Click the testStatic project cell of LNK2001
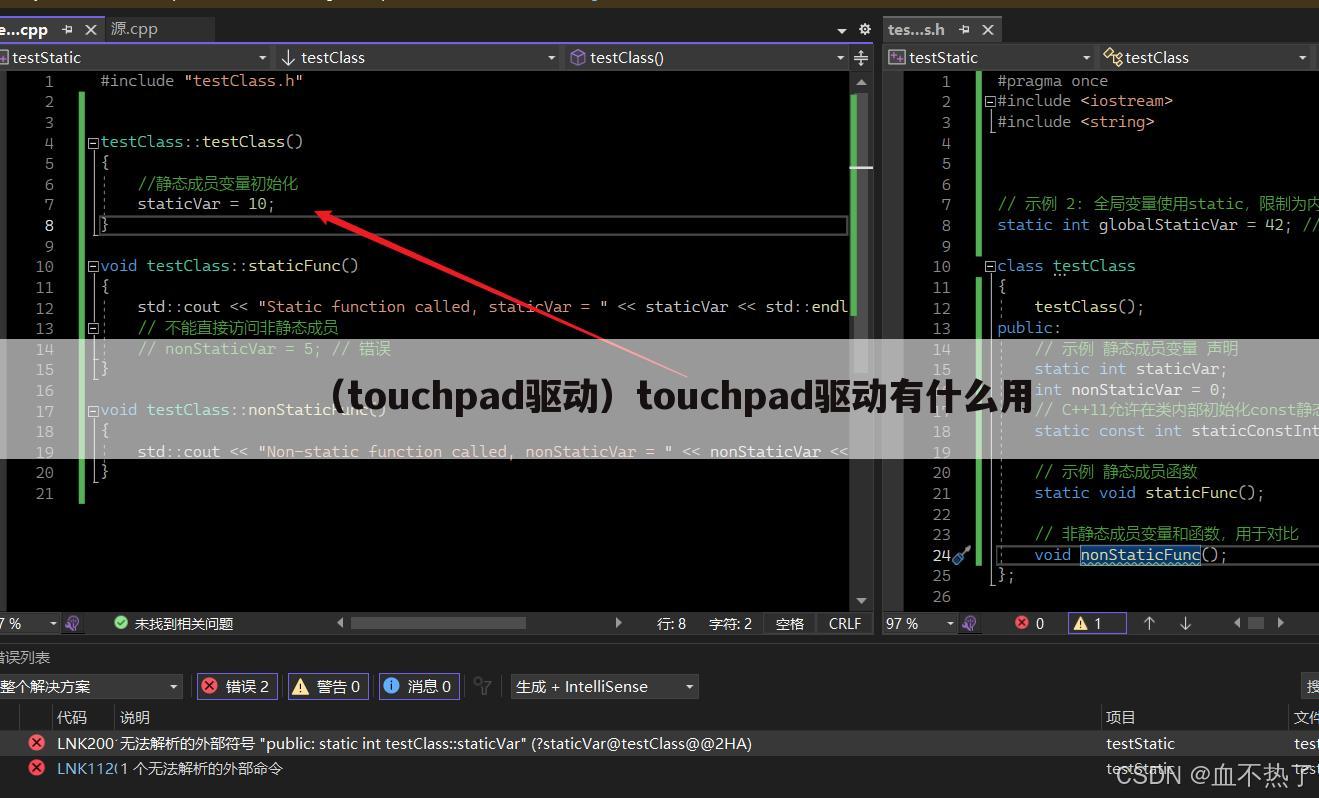This screenshot has height=798, width=1319. [1140, 744]
